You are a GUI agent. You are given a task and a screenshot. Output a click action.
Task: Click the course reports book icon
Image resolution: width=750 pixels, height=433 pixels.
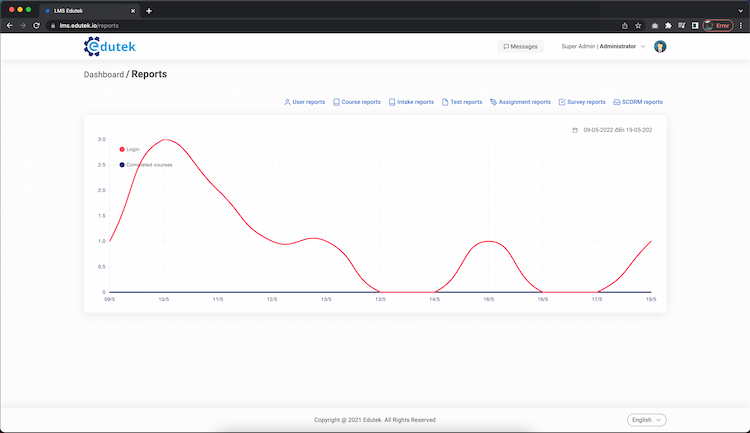[337, 102]
